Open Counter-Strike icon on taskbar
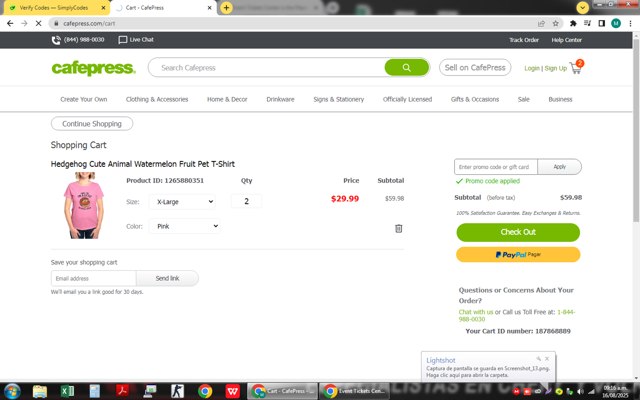The width and height of the screenshot is (640, 400). pos(177,391)
